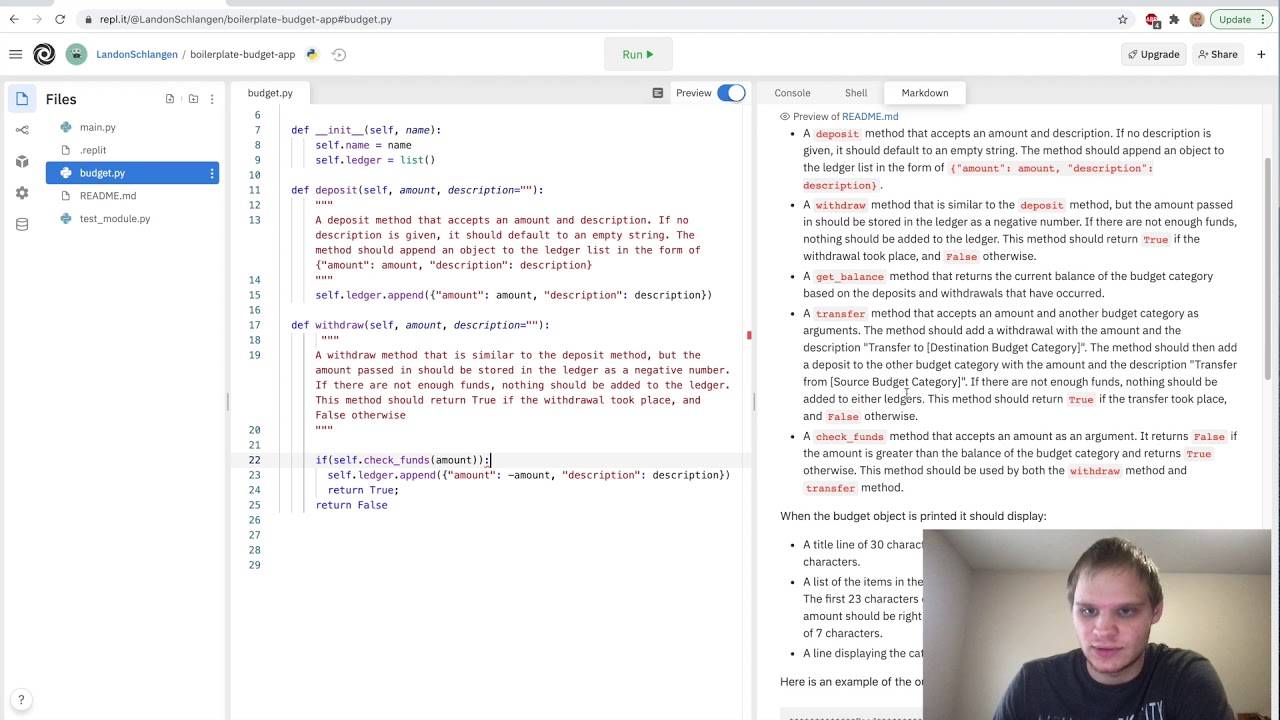Open the .replit file
The width and height of the screenshot is (1280, 720).
[x=93, y=150]
